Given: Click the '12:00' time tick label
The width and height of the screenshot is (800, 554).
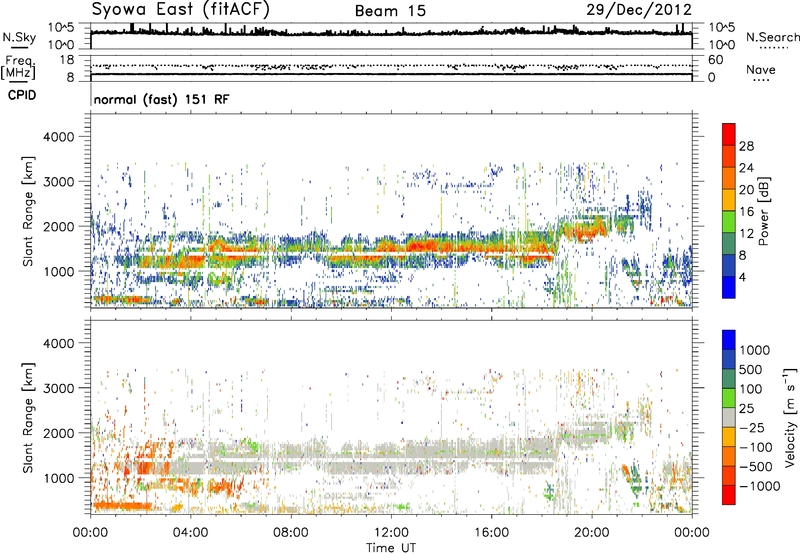Looking at the screenshot, I should point(391,533).
